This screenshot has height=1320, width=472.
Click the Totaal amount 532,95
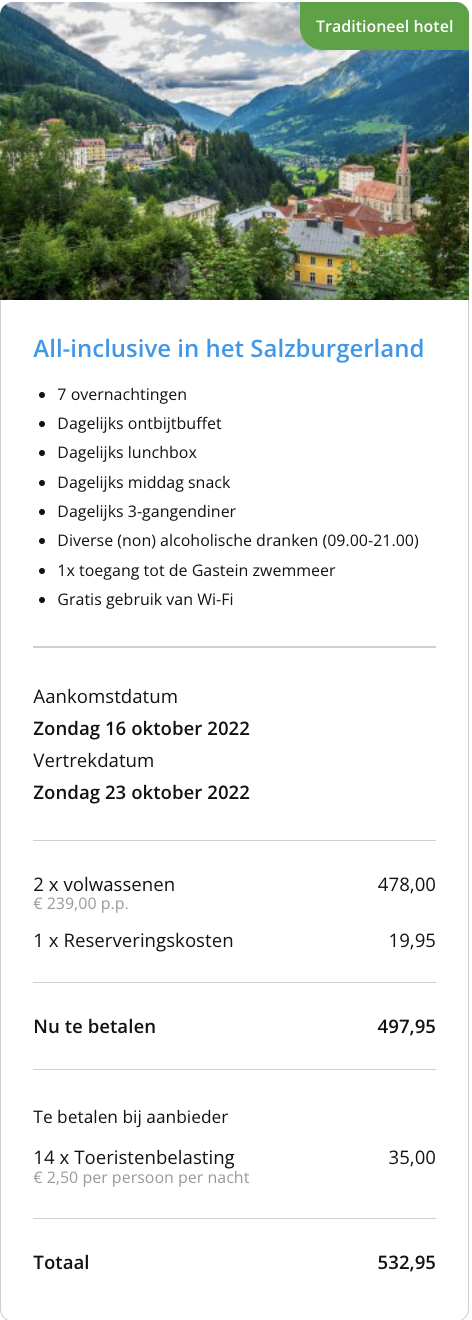click(406, 1263)
